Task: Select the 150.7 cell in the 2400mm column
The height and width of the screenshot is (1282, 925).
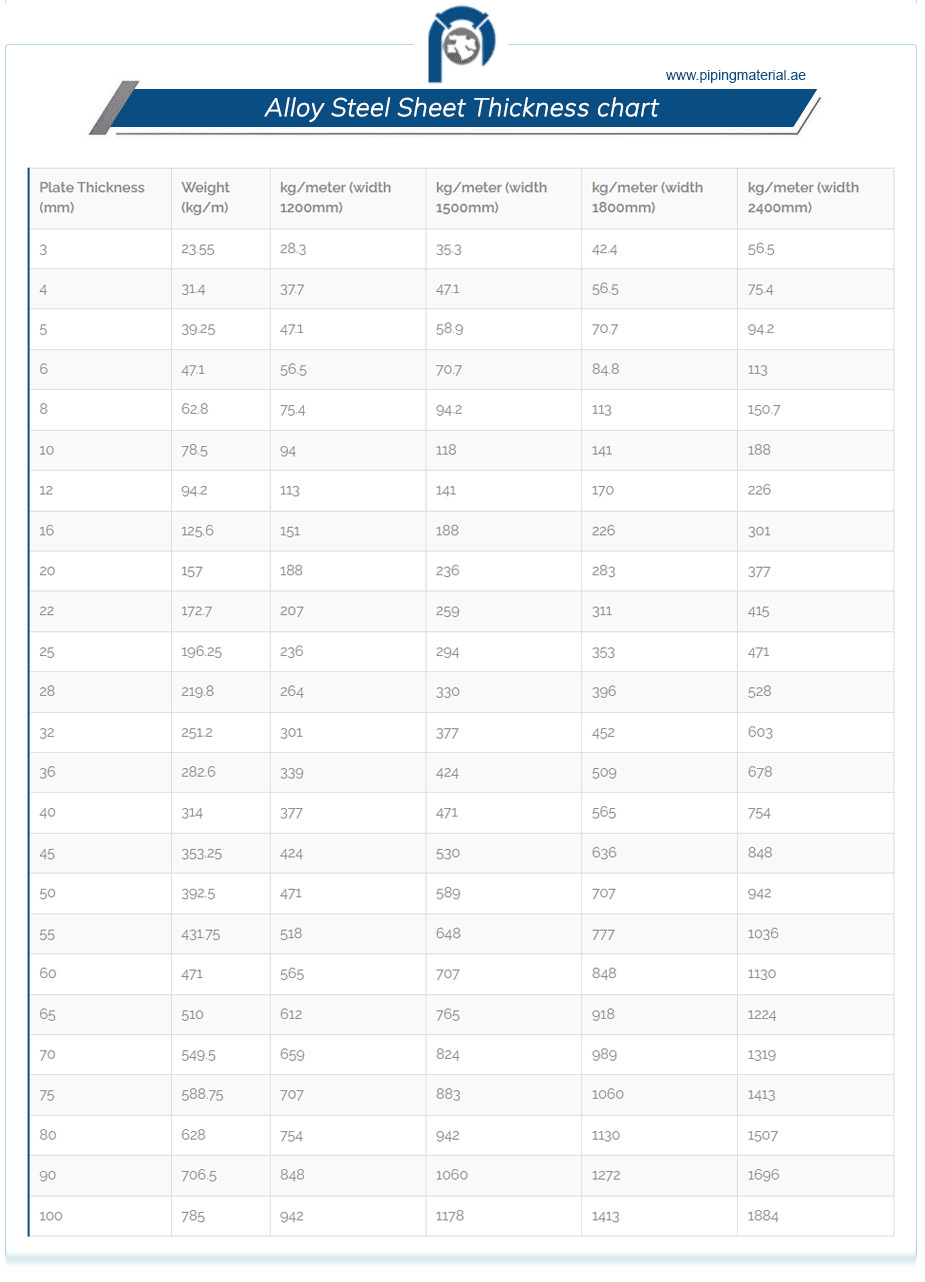Action: click(815, 410)
